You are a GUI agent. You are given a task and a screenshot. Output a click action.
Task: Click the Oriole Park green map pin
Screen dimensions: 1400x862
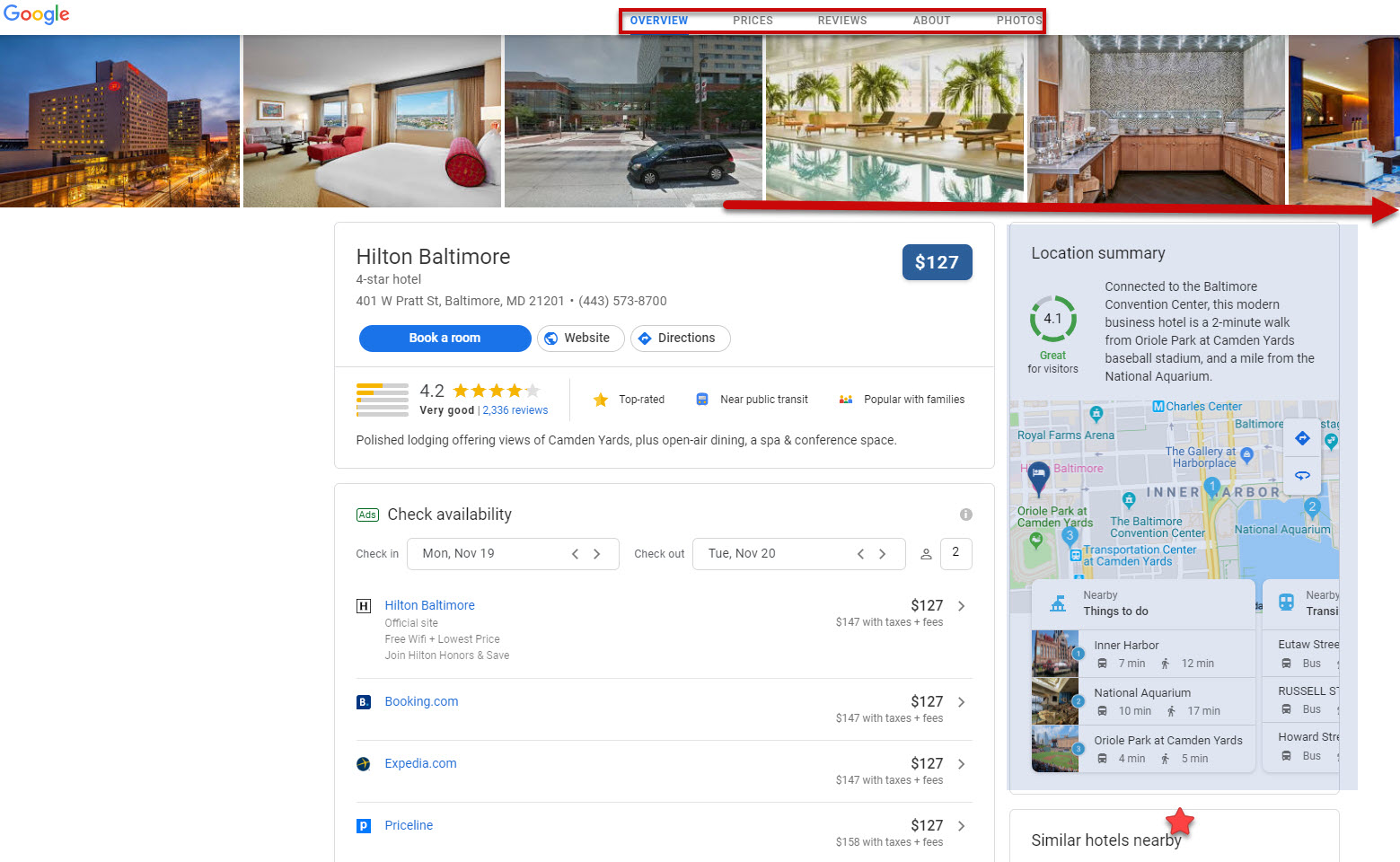pos(1036,540)
